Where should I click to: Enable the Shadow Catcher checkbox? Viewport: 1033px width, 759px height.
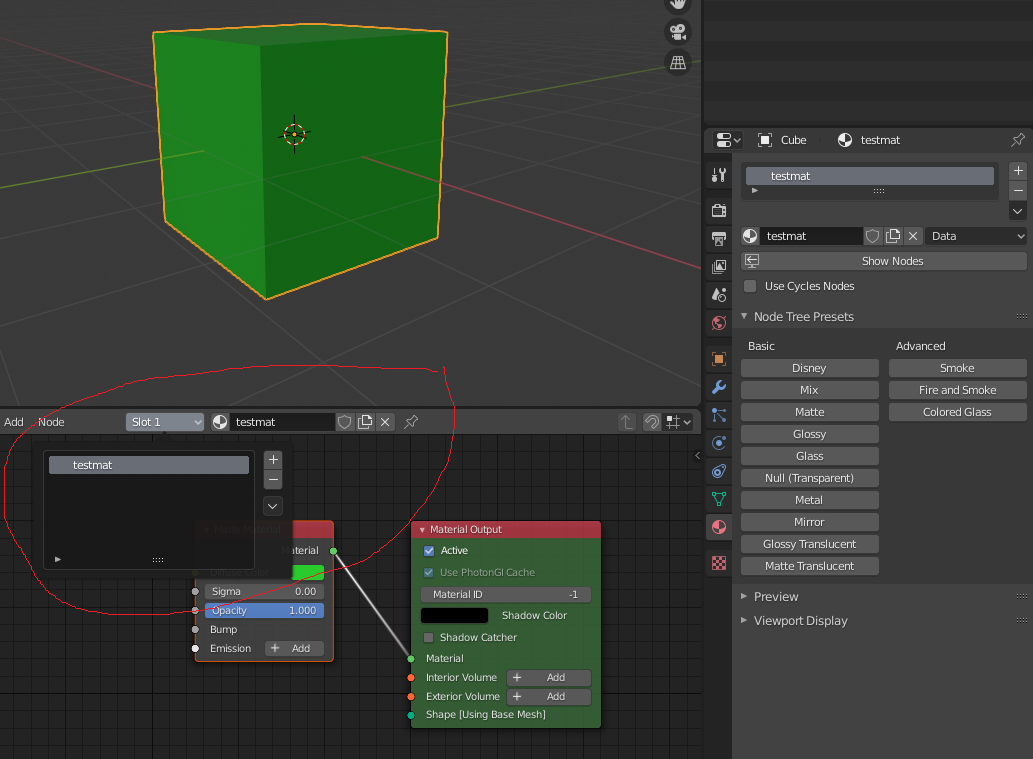click(x=429, y=637)
